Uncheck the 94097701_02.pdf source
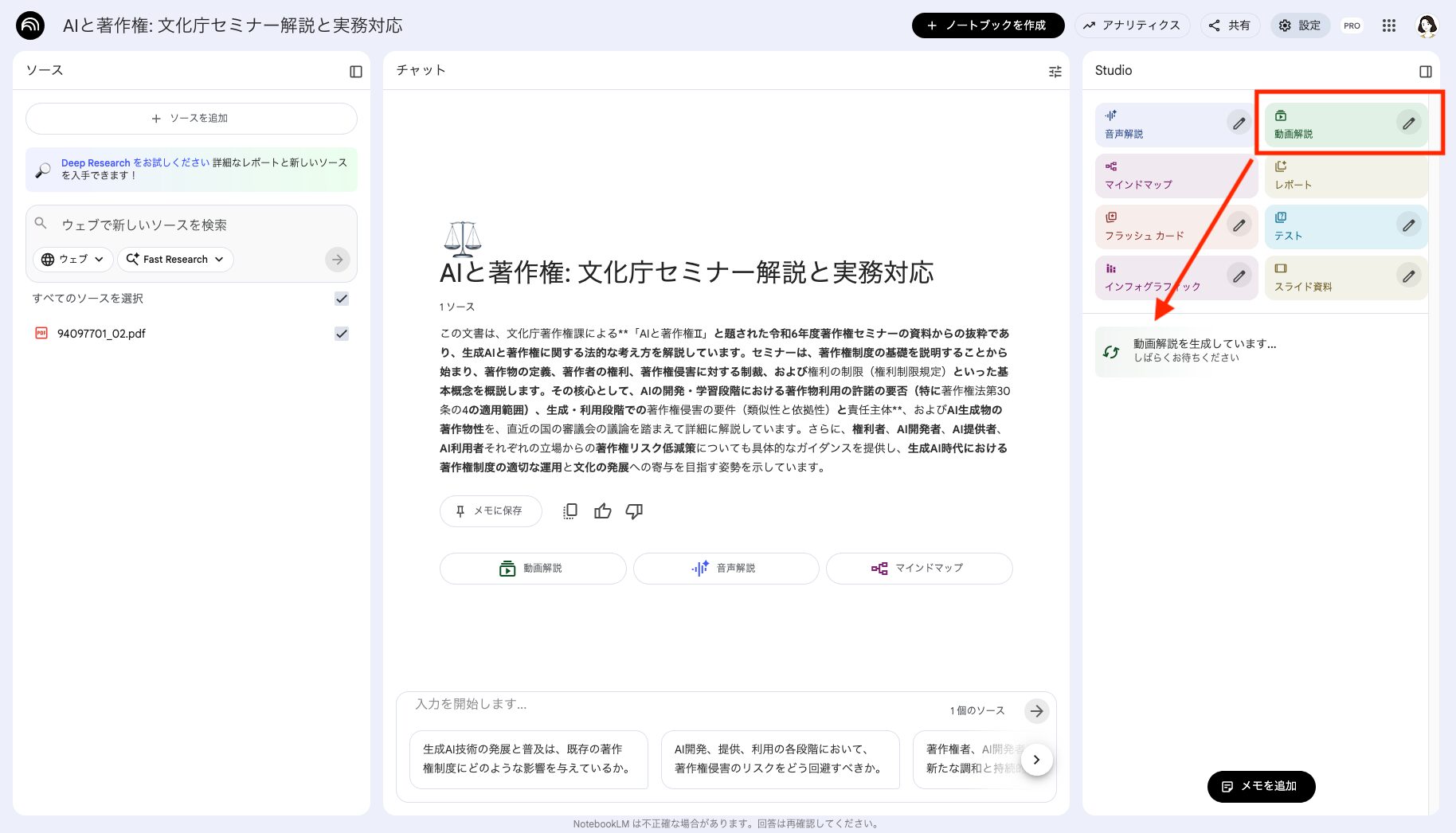1456x833 pixels. click(342, 334)
